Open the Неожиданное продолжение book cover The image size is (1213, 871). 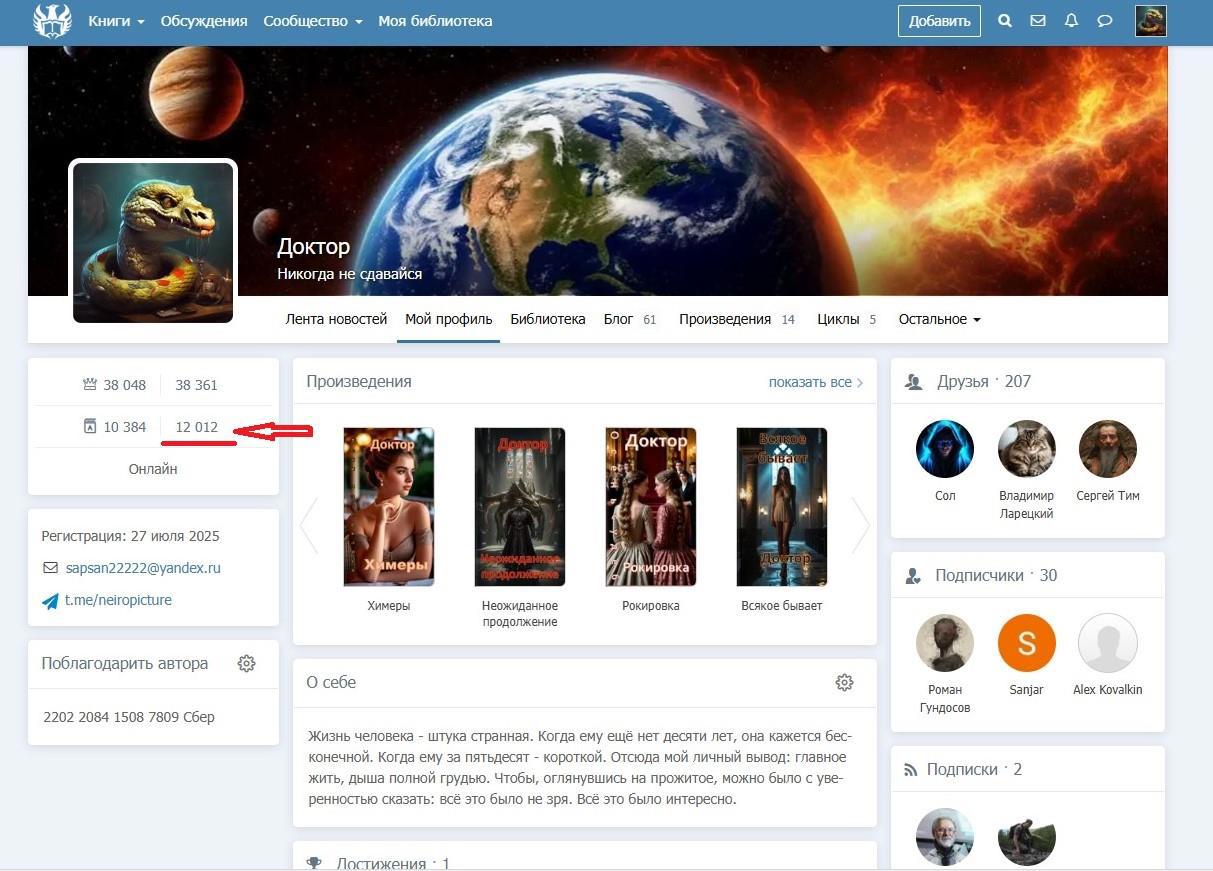pos(520,507)
